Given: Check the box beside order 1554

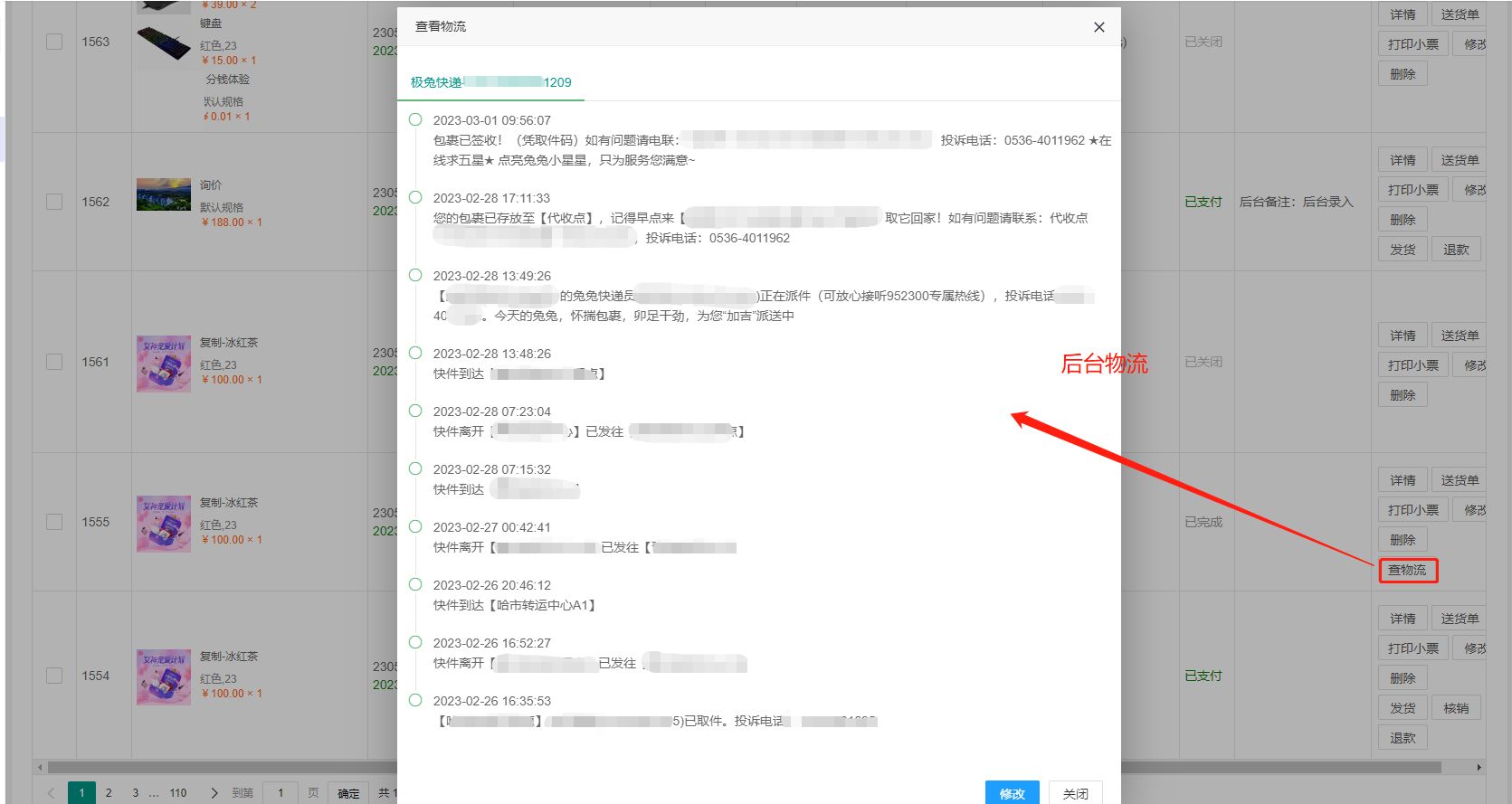Looking at the screenshot, I should [54, 676].
